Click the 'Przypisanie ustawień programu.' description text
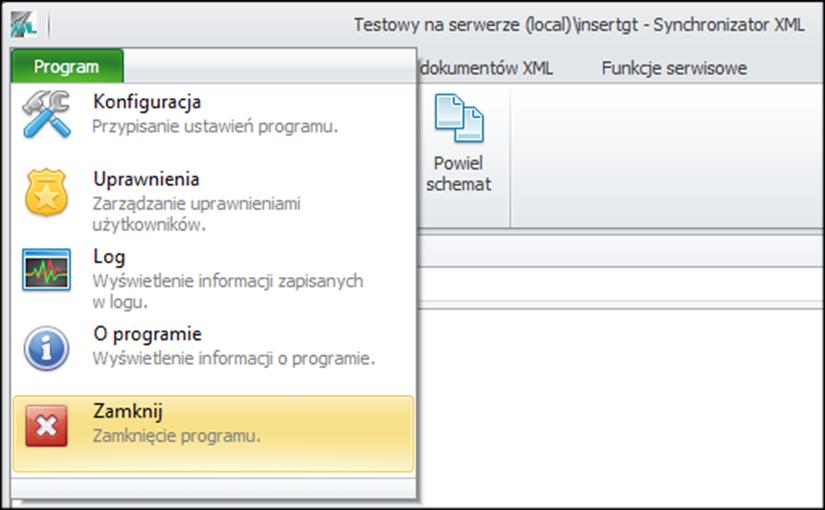The height and width of the screenshot is (510, 825). 215,127
